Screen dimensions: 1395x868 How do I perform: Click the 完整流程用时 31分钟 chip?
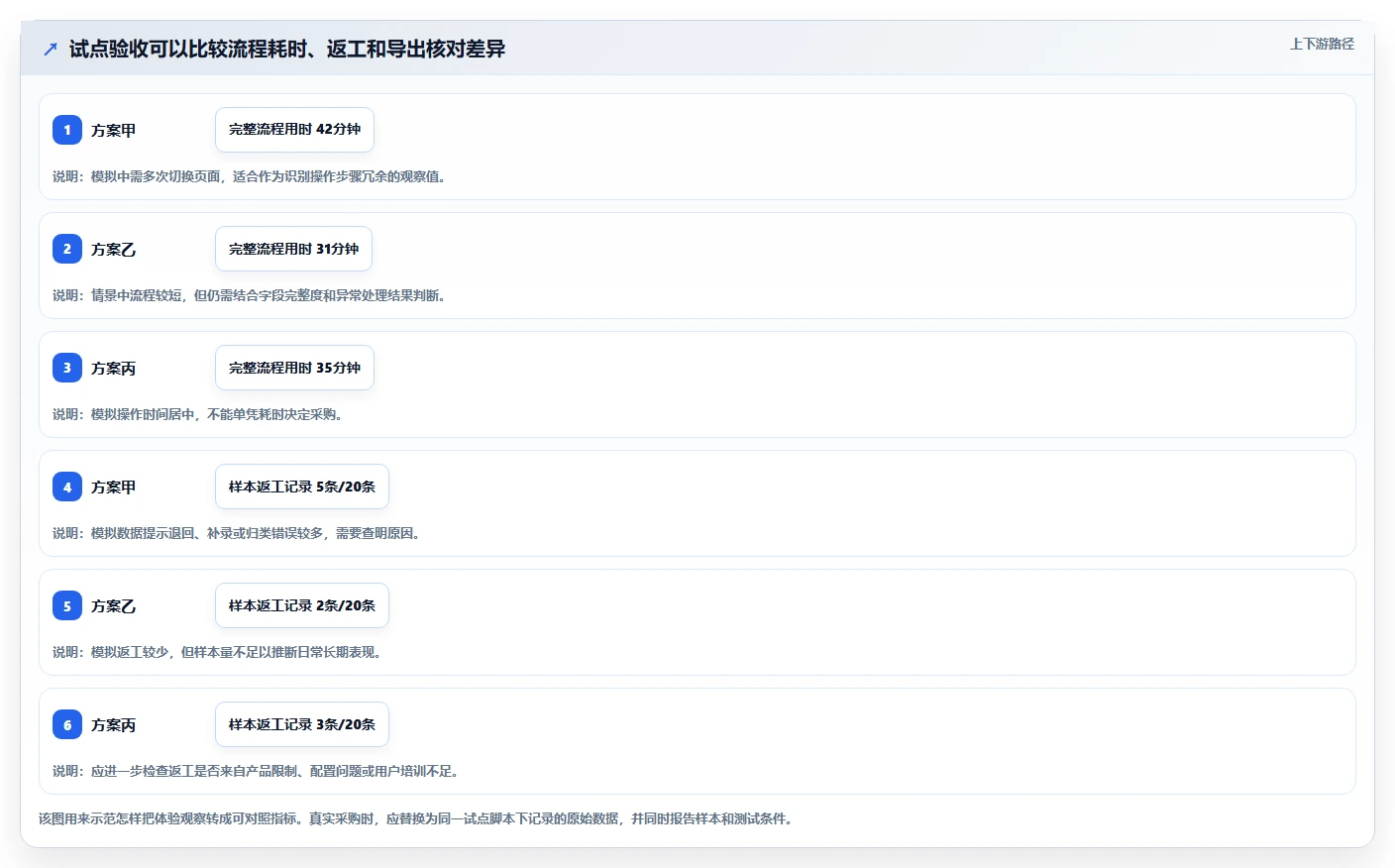293,249
